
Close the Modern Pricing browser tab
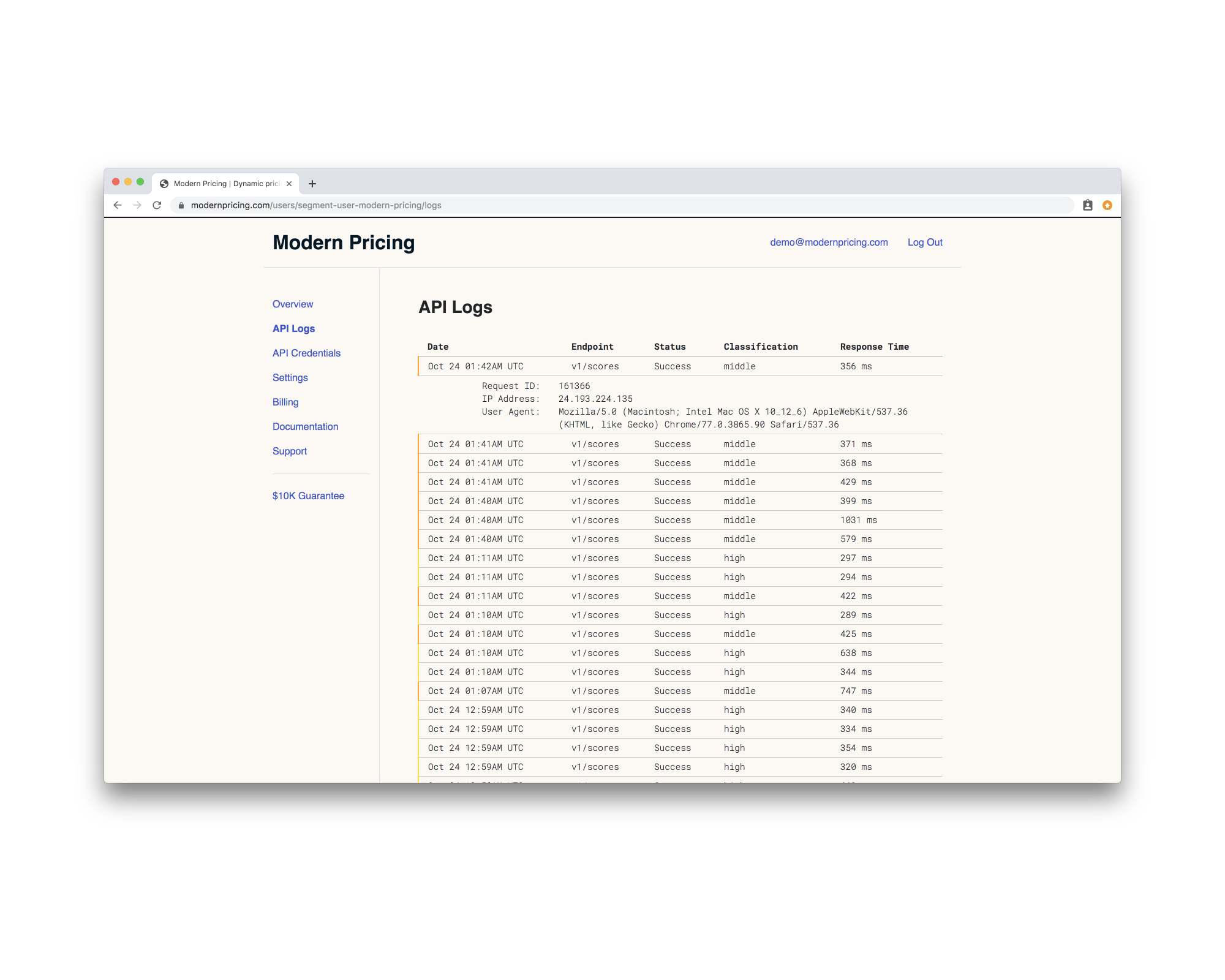pyautogui.click(x=289, y=184)
